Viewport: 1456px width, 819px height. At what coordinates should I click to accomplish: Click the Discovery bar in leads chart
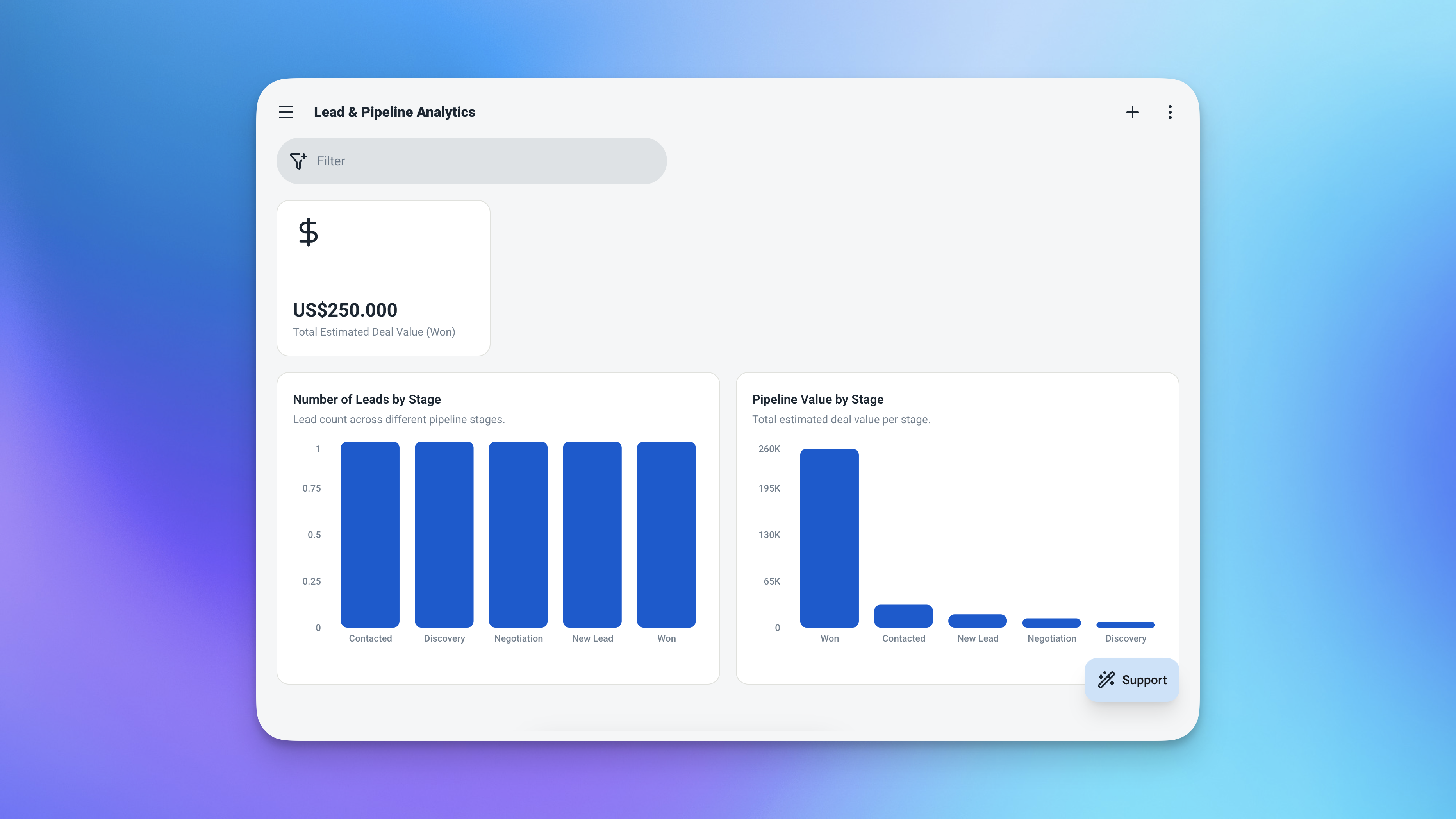tap(444, 534)
